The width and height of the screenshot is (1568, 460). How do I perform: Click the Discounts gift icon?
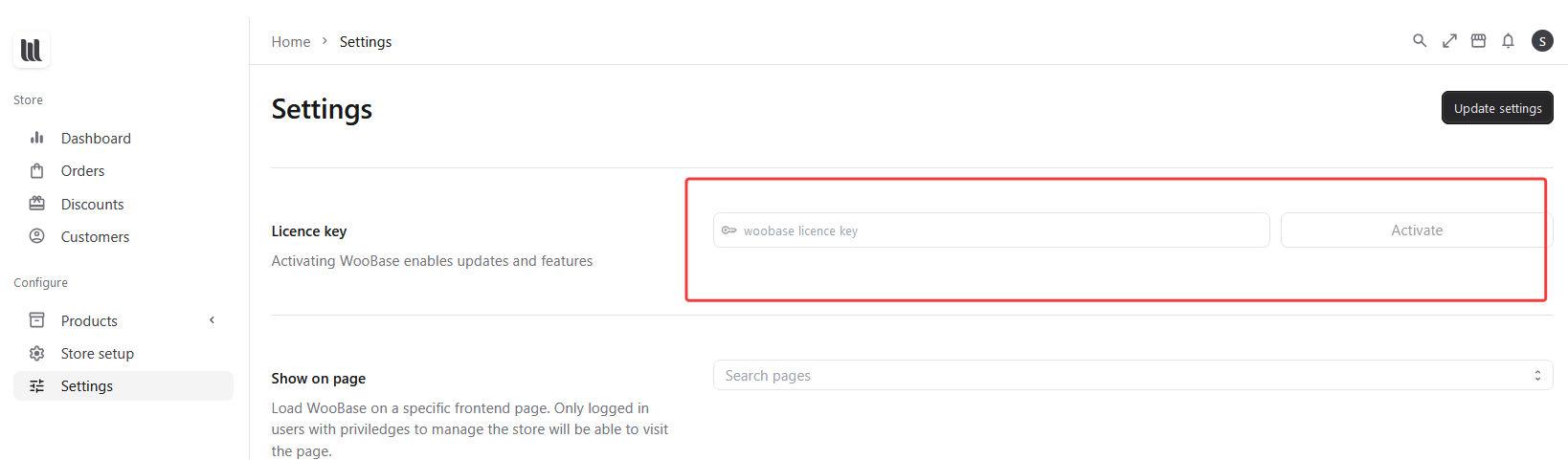pyautogui.click(x=37, y=204)
